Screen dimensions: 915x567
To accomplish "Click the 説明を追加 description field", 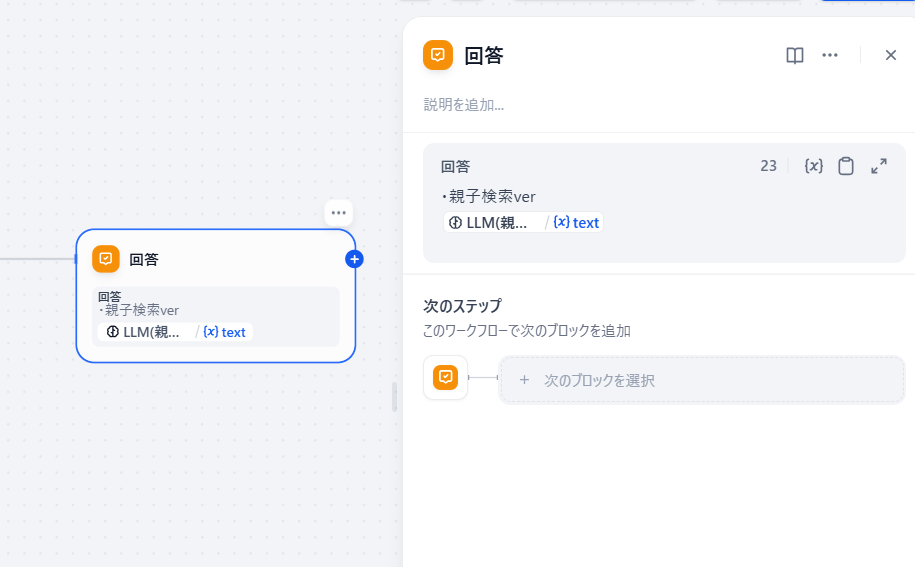I will [463, 104].
